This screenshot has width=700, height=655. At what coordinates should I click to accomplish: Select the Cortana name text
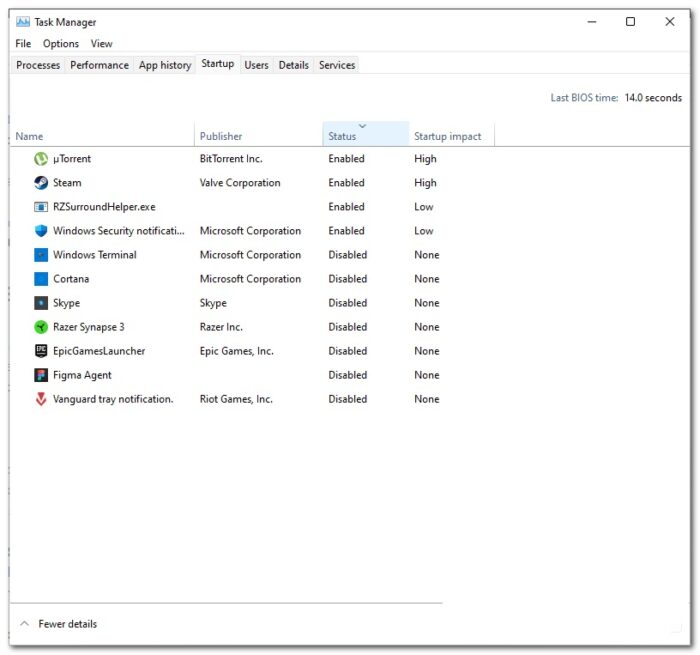click(71, 279)
